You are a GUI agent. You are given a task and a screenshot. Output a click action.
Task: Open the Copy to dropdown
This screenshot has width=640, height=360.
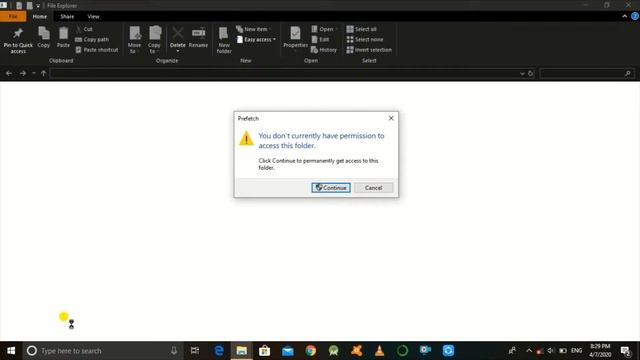click(154, 40)
